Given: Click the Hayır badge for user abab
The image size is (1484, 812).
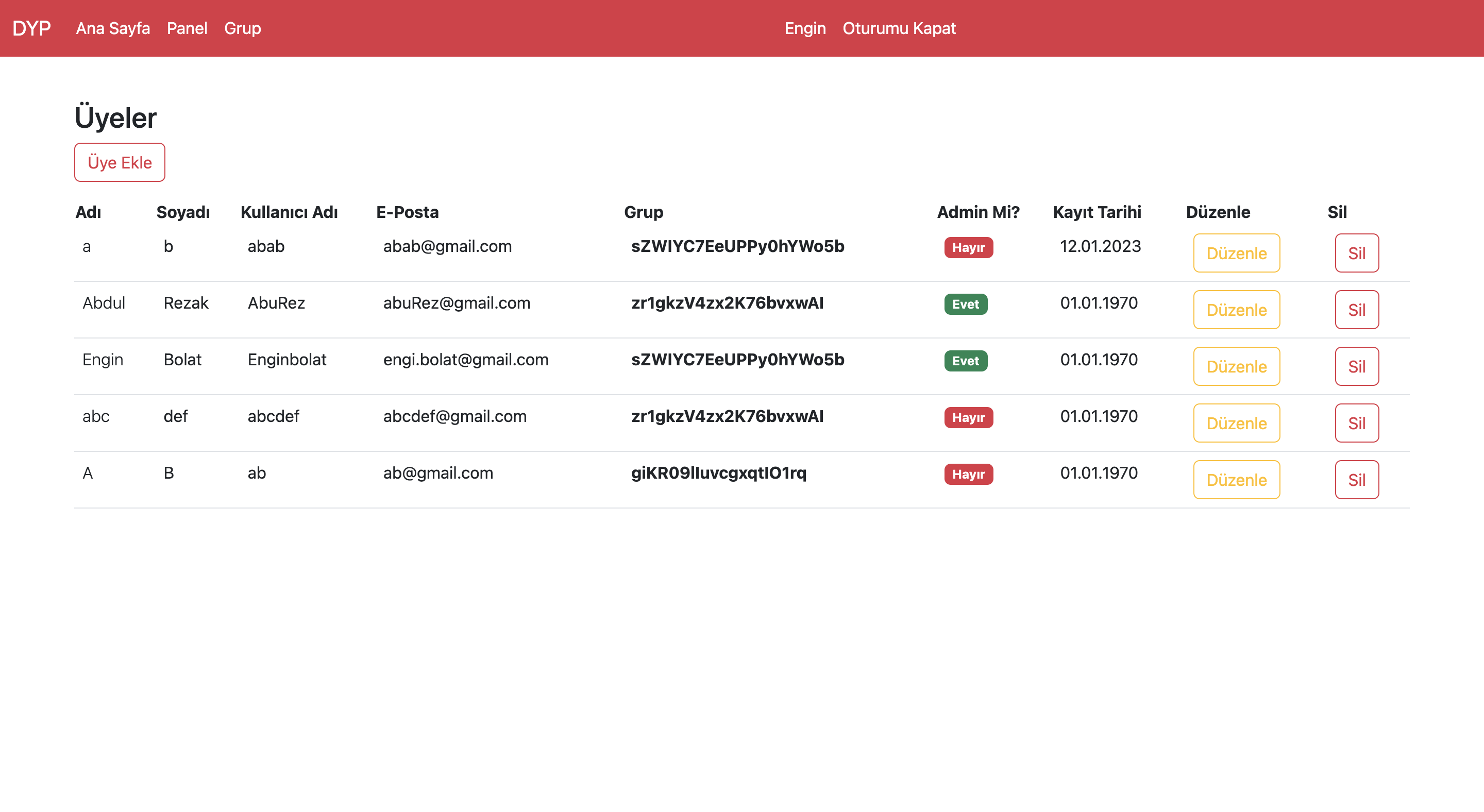Looking at the screenshot, I should click(968, 247).
